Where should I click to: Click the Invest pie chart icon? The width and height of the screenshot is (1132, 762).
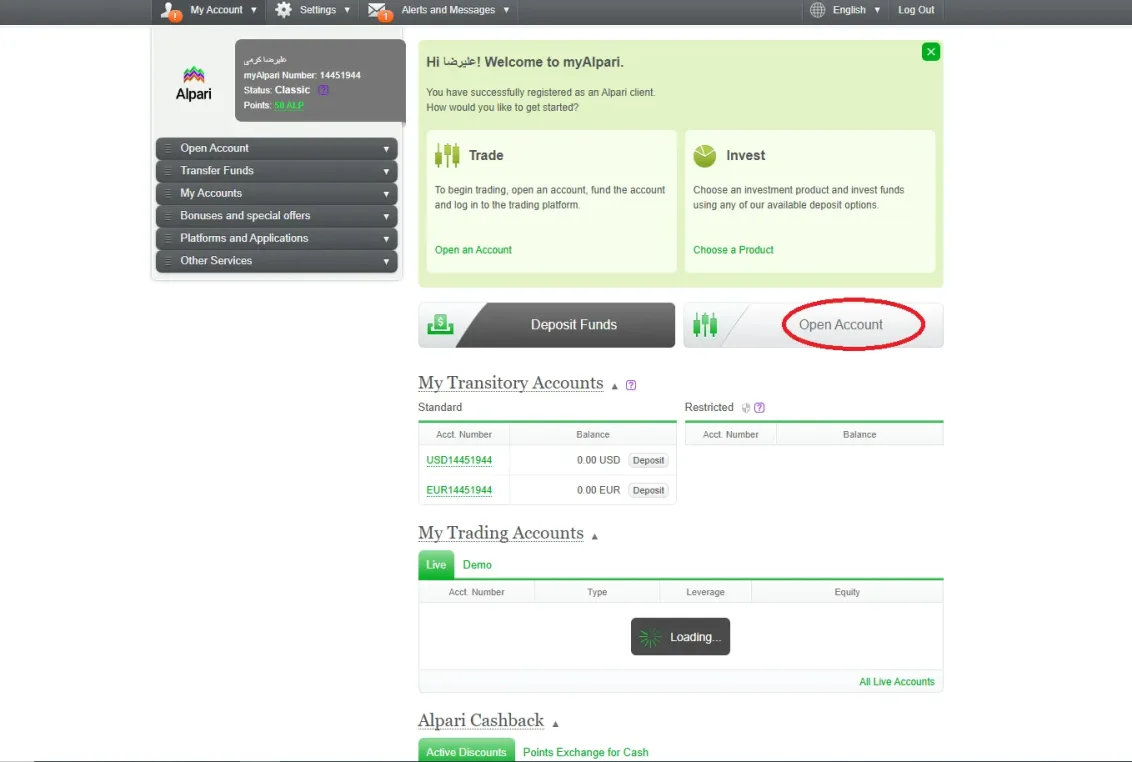[x=705, y=155]
